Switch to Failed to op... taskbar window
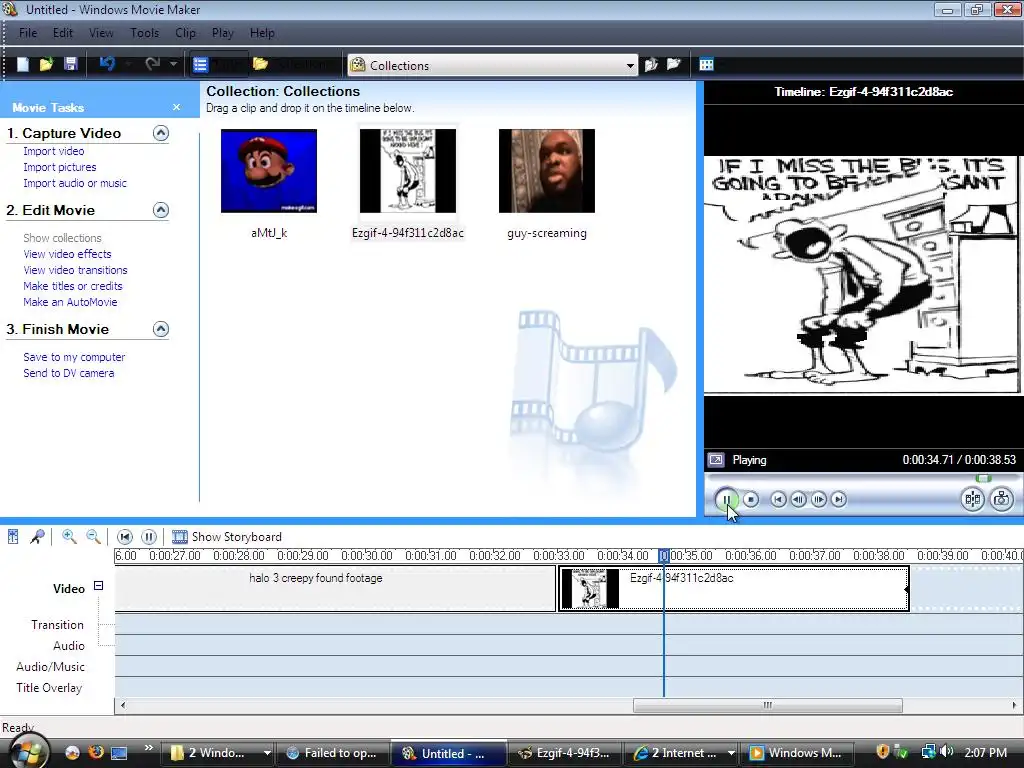 (332, 753)
